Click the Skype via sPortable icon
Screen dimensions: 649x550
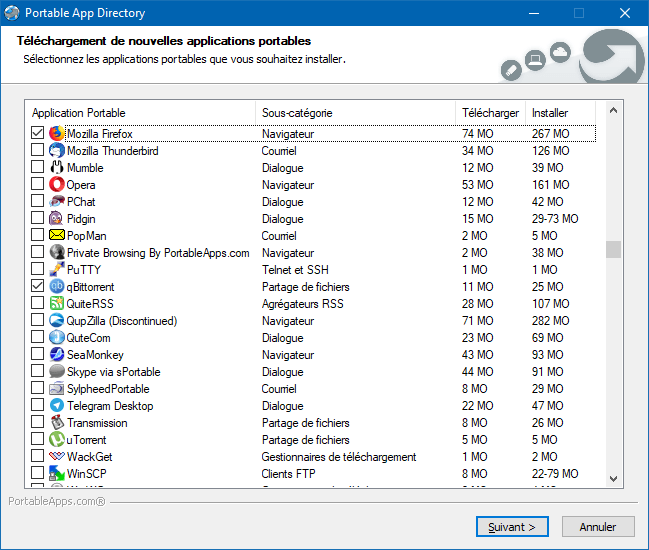point(57,371)
